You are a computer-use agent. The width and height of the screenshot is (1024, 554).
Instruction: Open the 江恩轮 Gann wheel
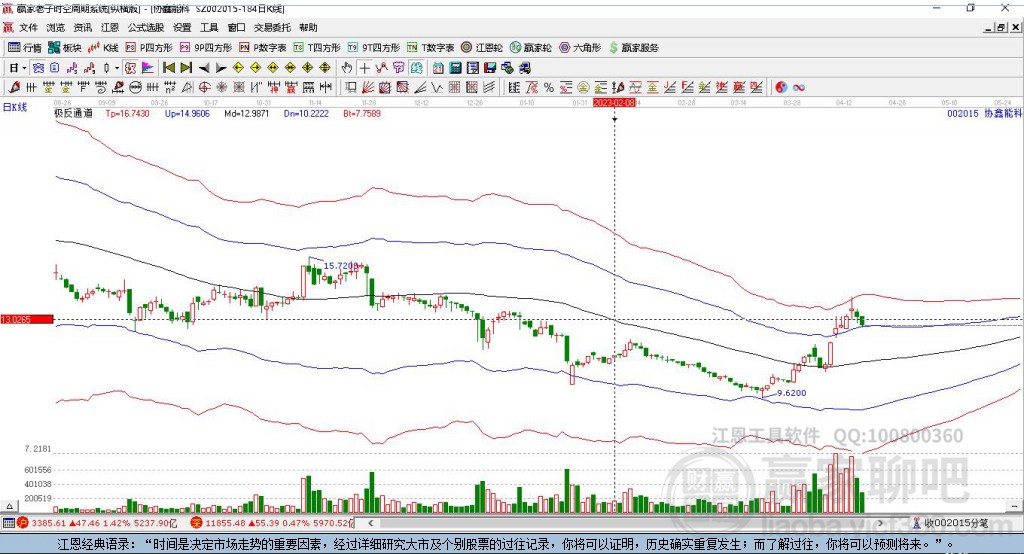pos(482,48)
